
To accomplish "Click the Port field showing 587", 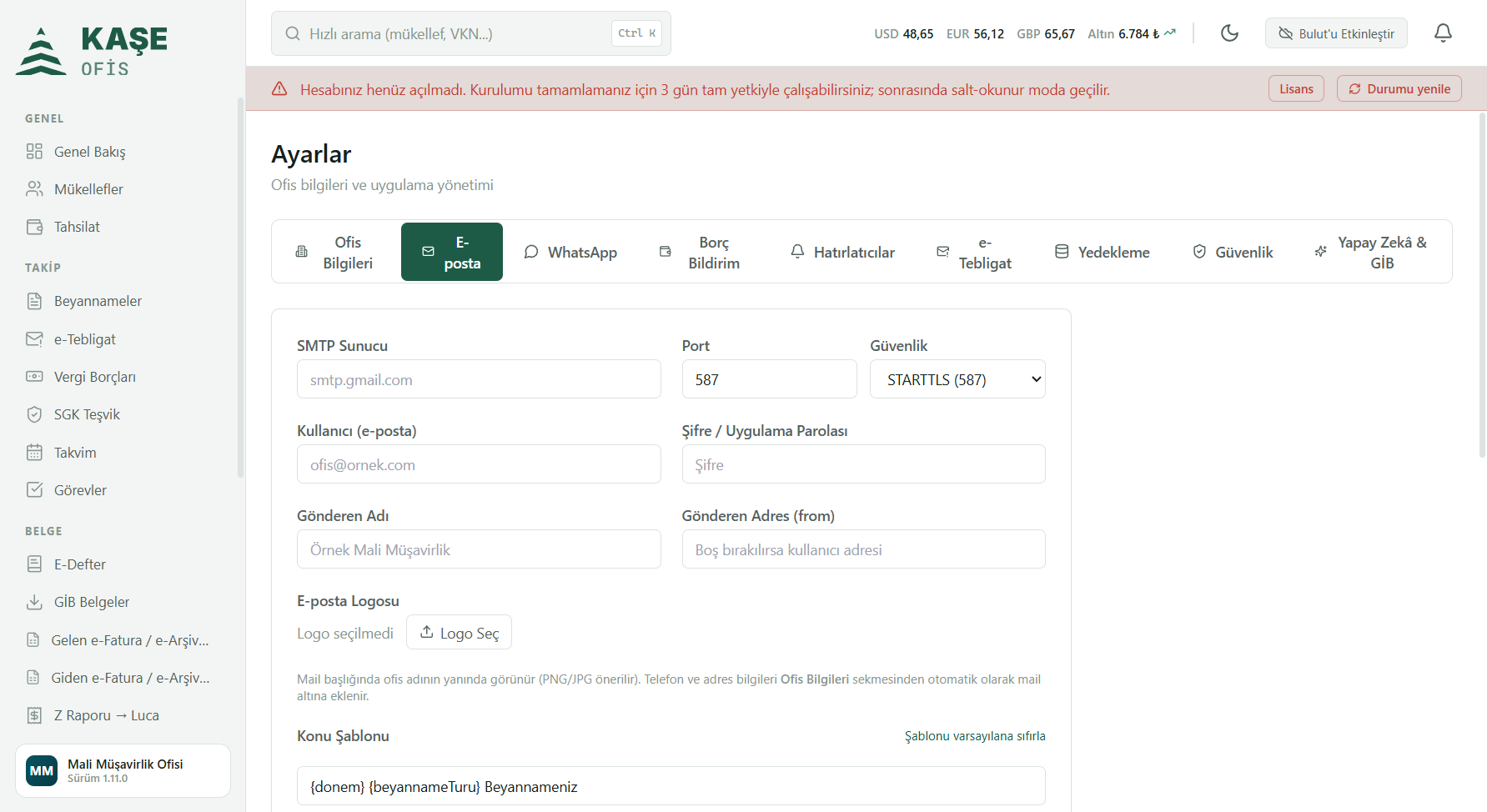I will click(769, 379).
